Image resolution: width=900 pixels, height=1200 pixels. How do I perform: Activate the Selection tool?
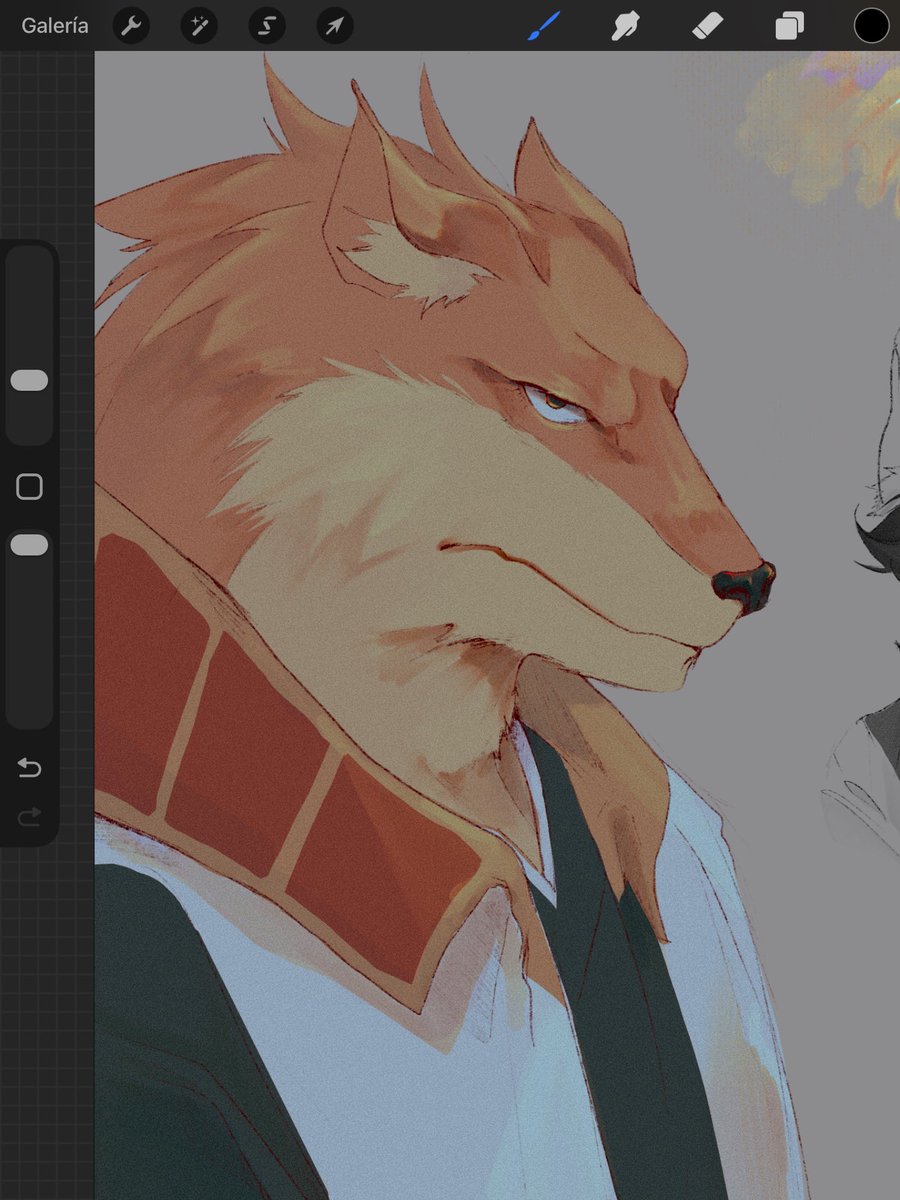(x=266, y=25)
